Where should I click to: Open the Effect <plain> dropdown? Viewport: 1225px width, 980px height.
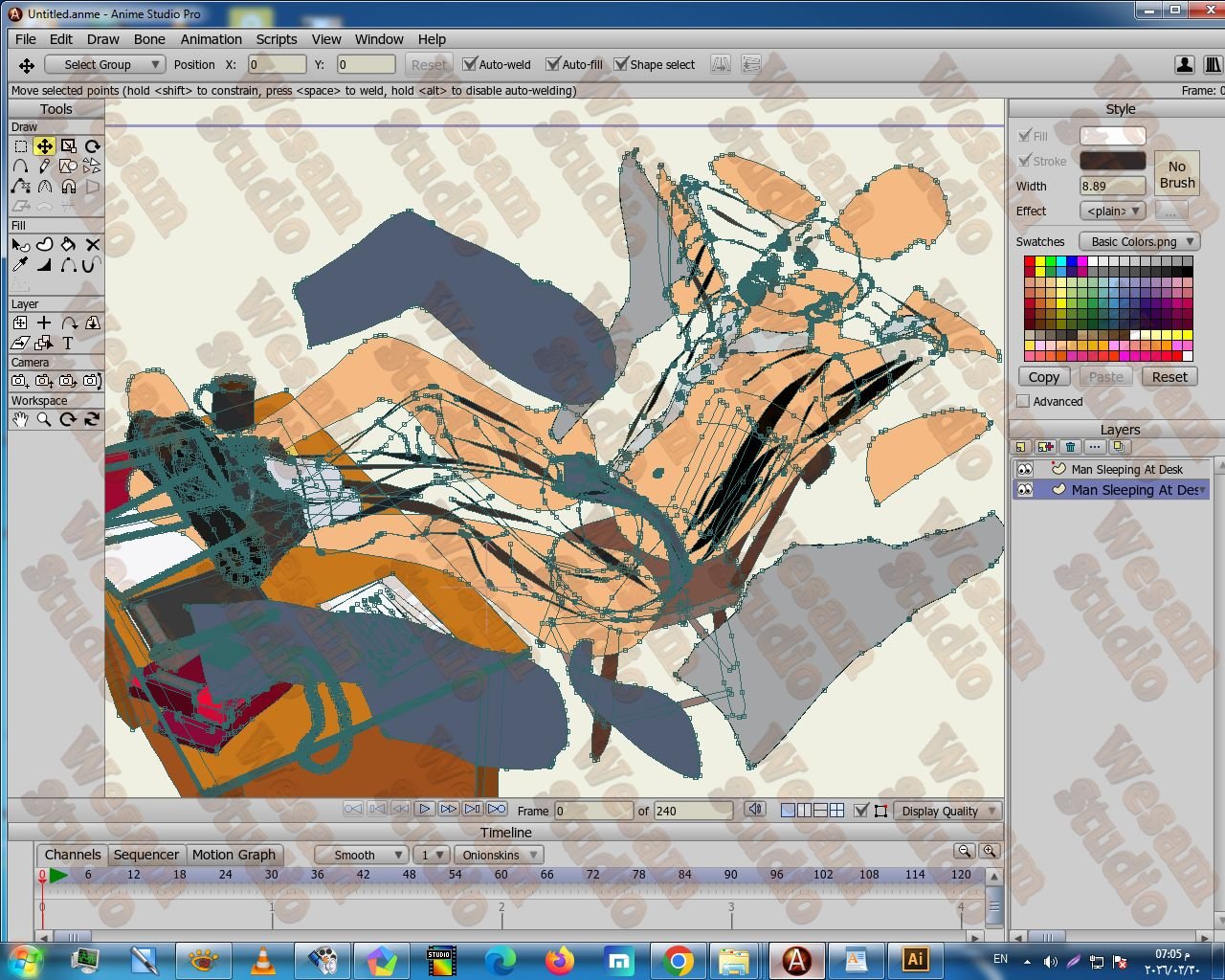point(1112,211)
